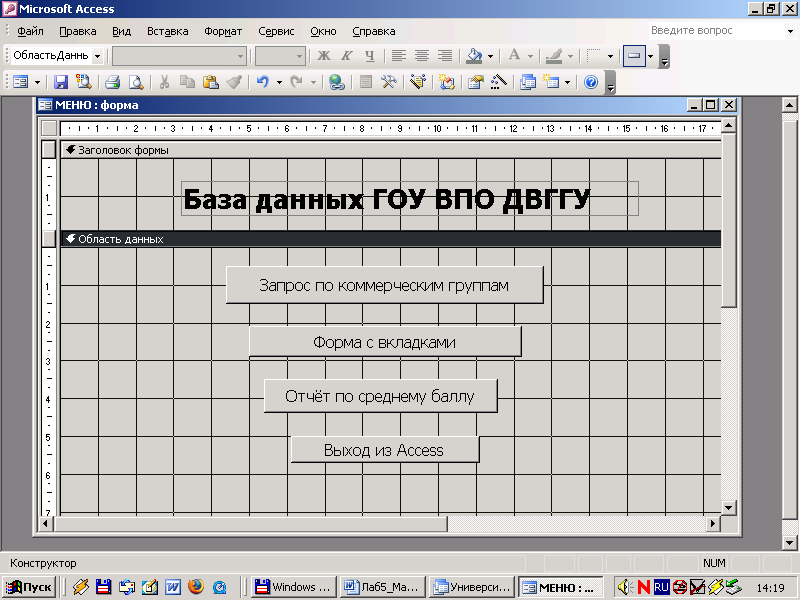800x600 pixels.
Task: Open the Properties window icon
Action: [476, 82]
